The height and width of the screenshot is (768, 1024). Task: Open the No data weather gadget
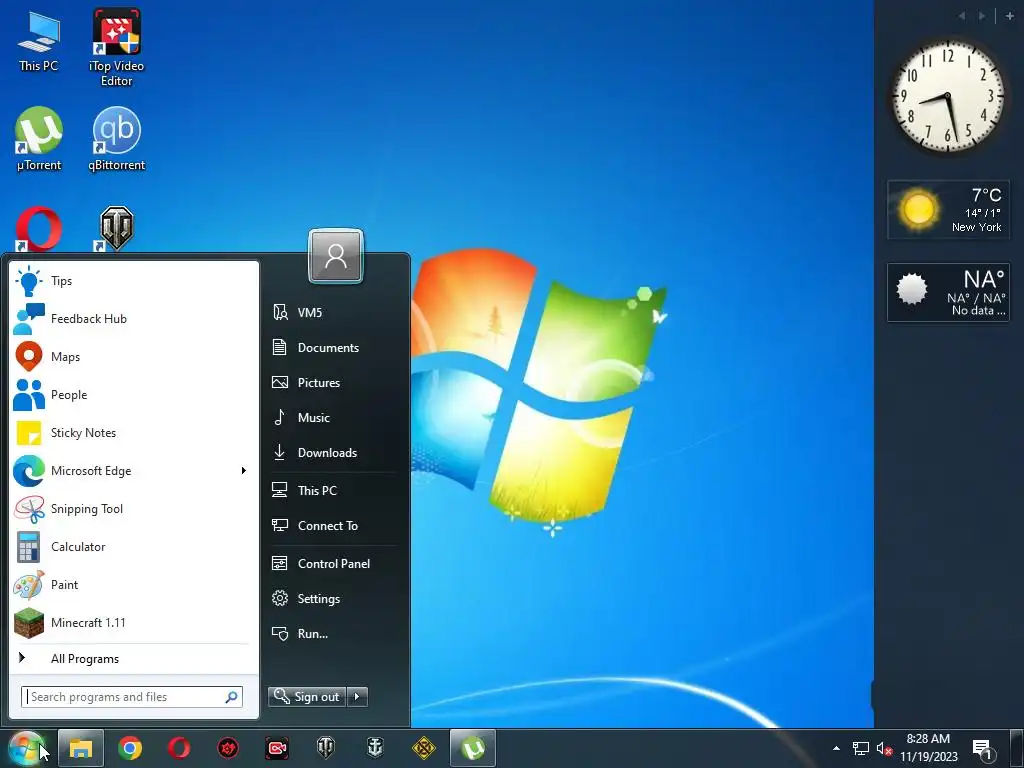[948, 293]
